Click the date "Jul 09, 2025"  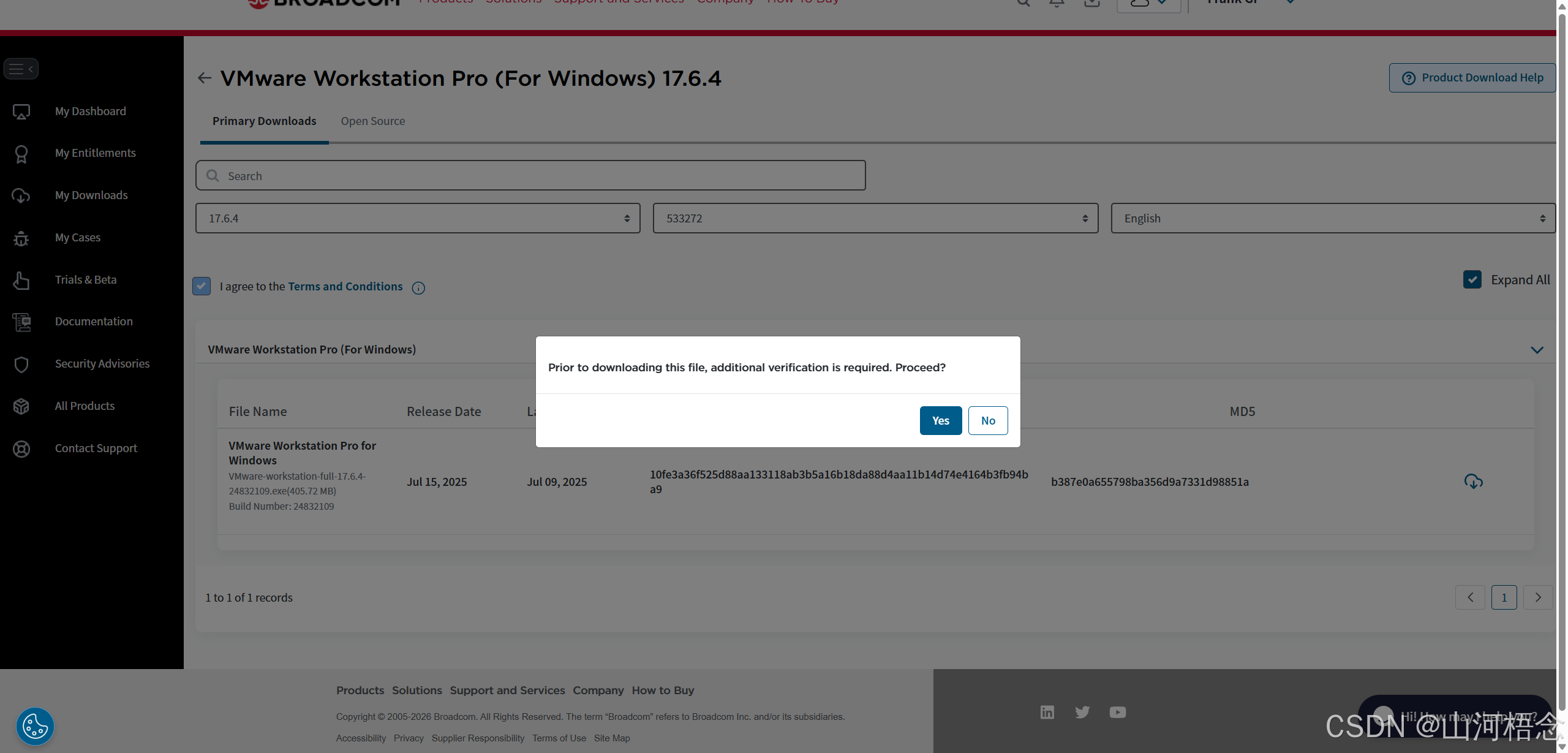coord(557,482)
